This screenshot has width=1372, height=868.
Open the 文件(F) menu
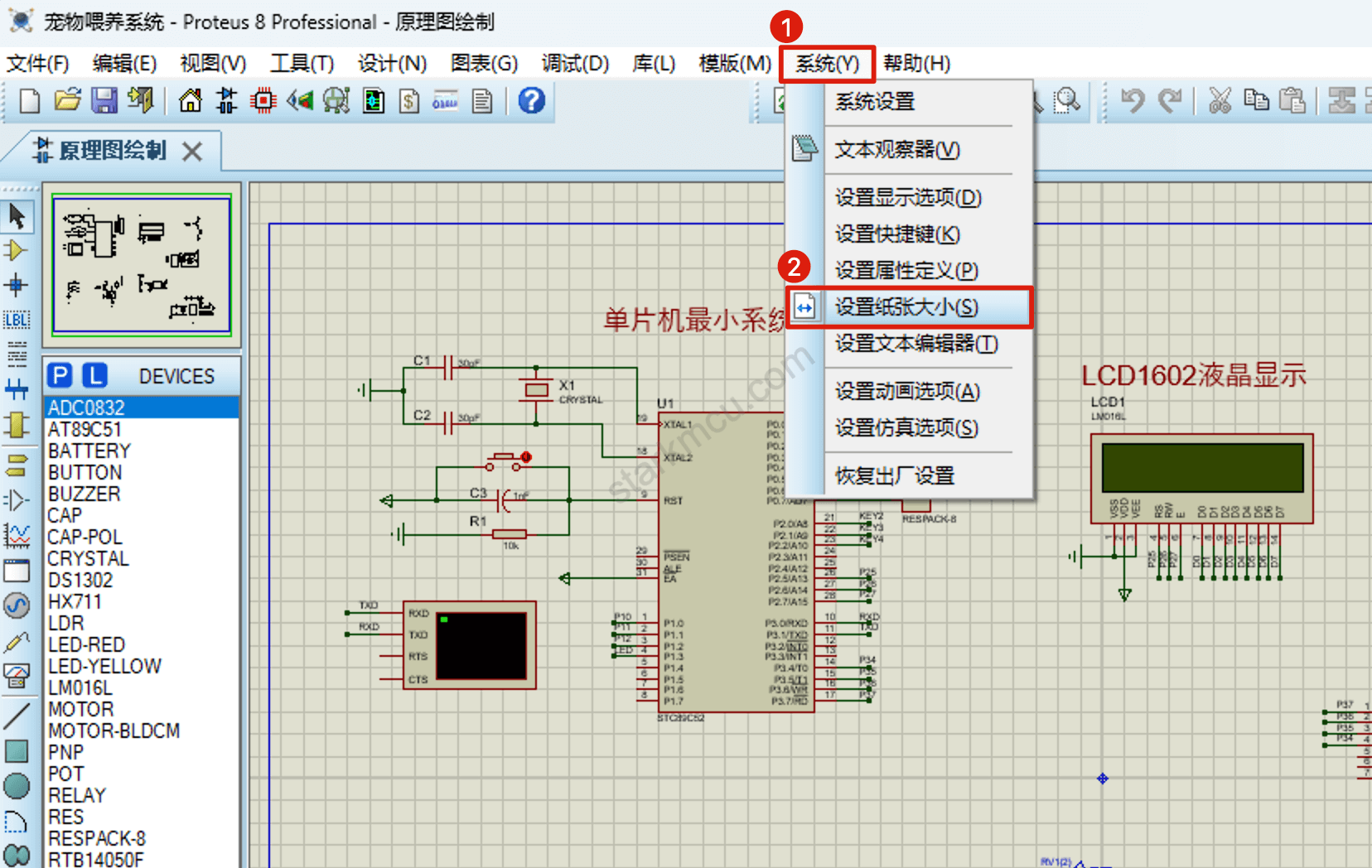[37, 64]
